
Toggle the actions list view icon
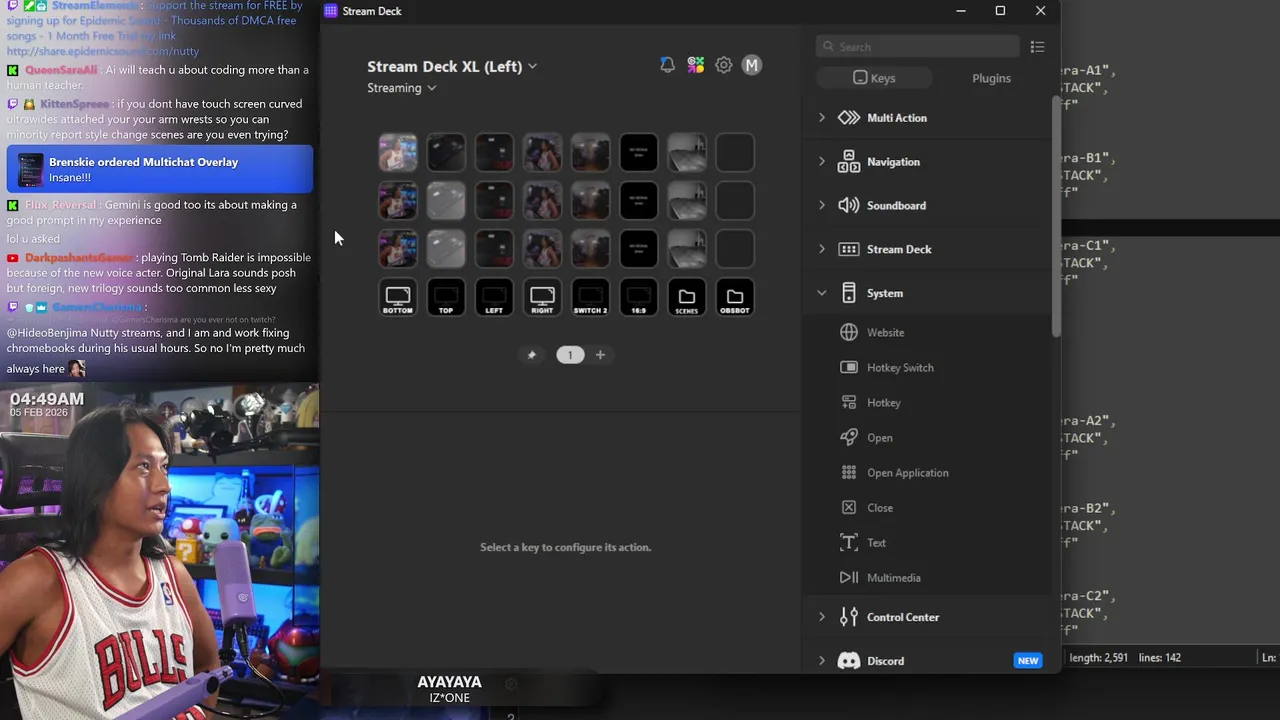pyautogui.click(x=1037, y=47)
